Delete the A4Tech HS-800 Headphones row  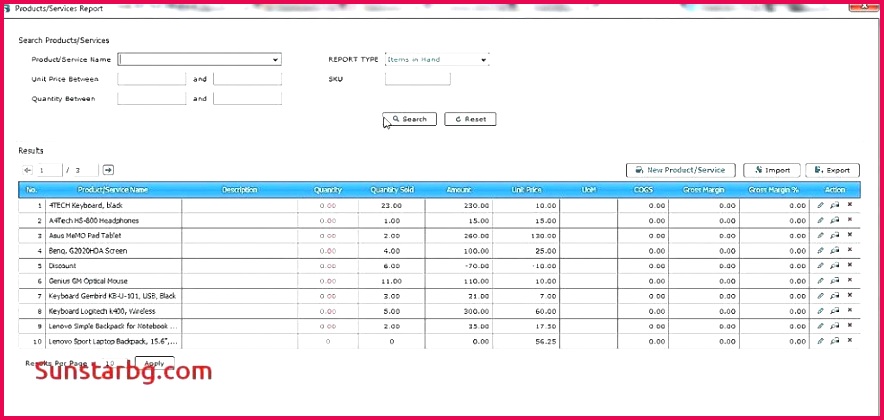pos(850,220)
